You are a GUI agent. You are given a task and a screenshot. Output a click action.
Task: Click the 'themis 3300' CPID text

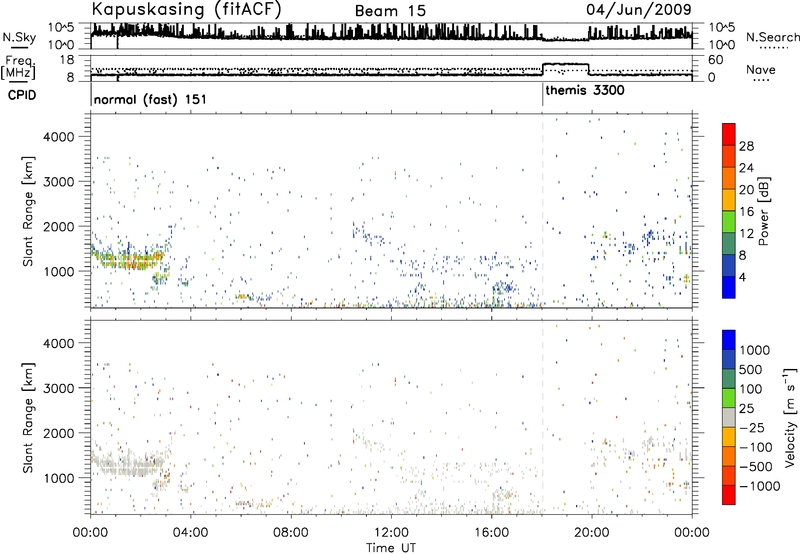(585, 91)
